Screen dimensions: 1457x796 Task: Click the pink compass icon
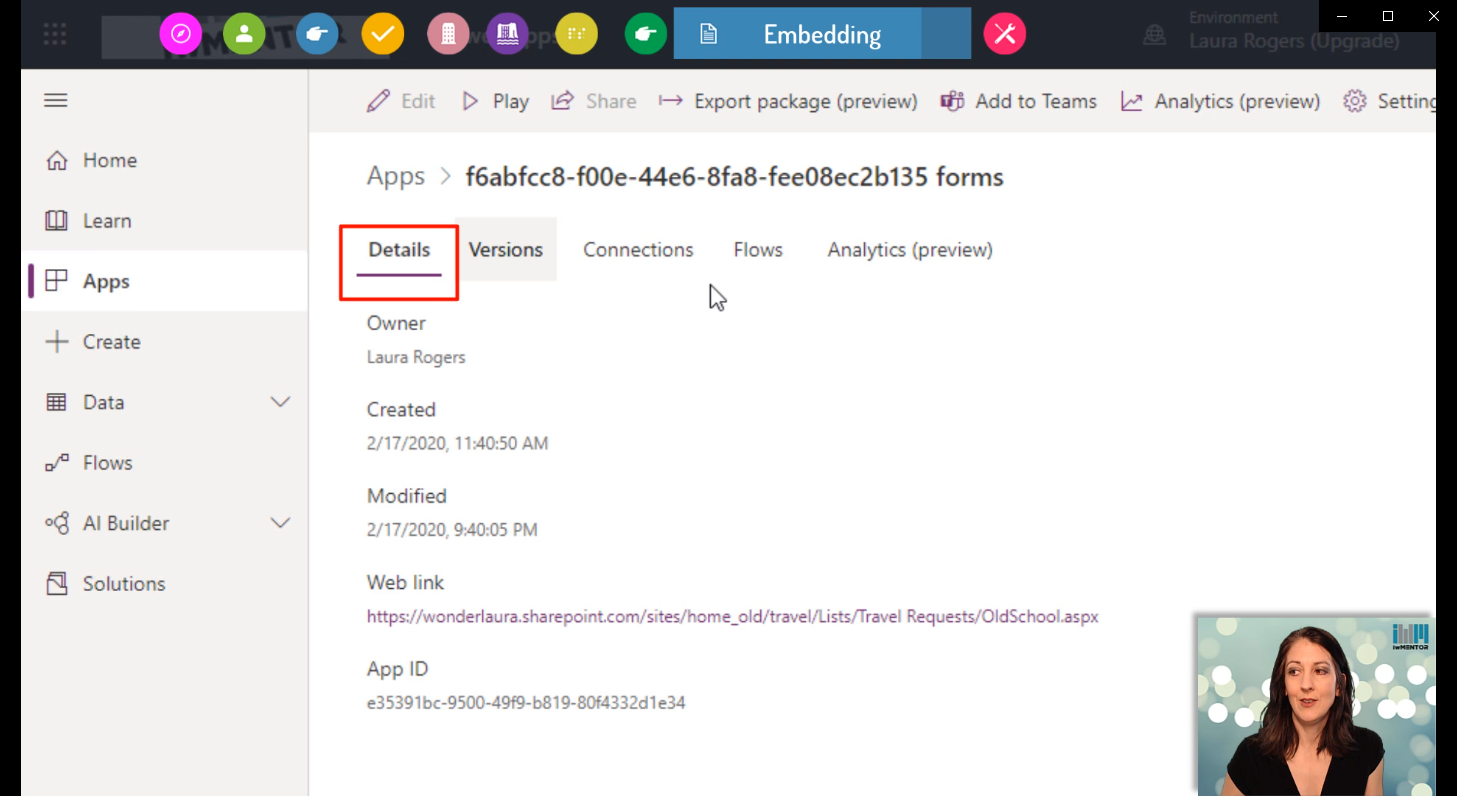click(x=181, y=35)
